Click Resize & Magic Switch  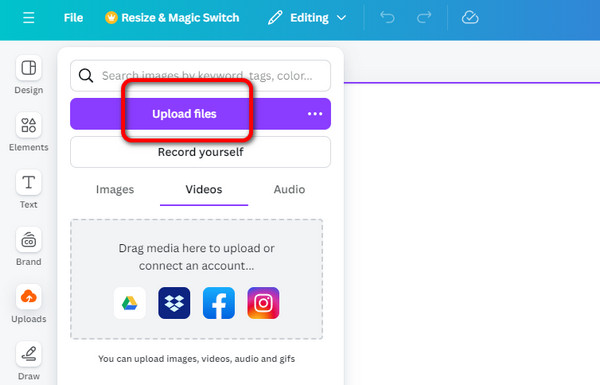tap(172, 18)
